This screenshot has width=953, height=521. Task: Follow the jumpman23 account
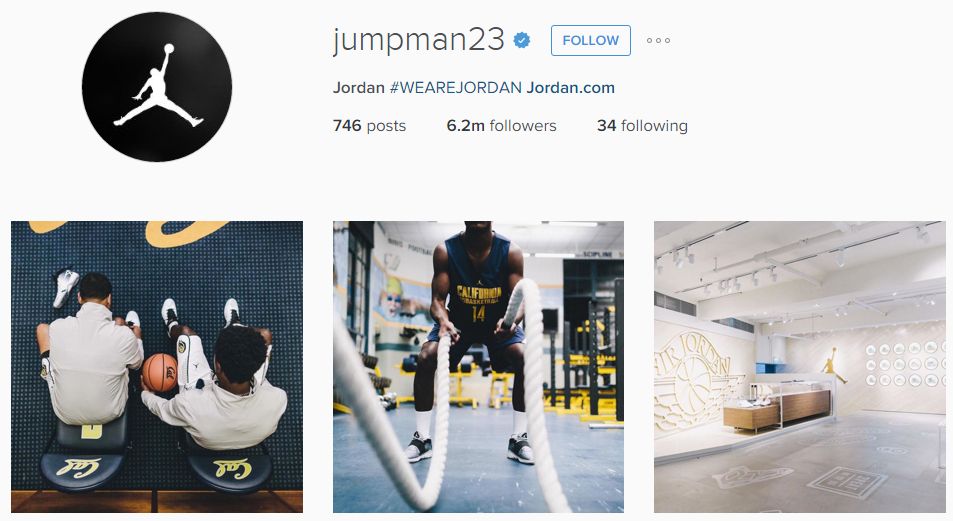coord(591,41)
